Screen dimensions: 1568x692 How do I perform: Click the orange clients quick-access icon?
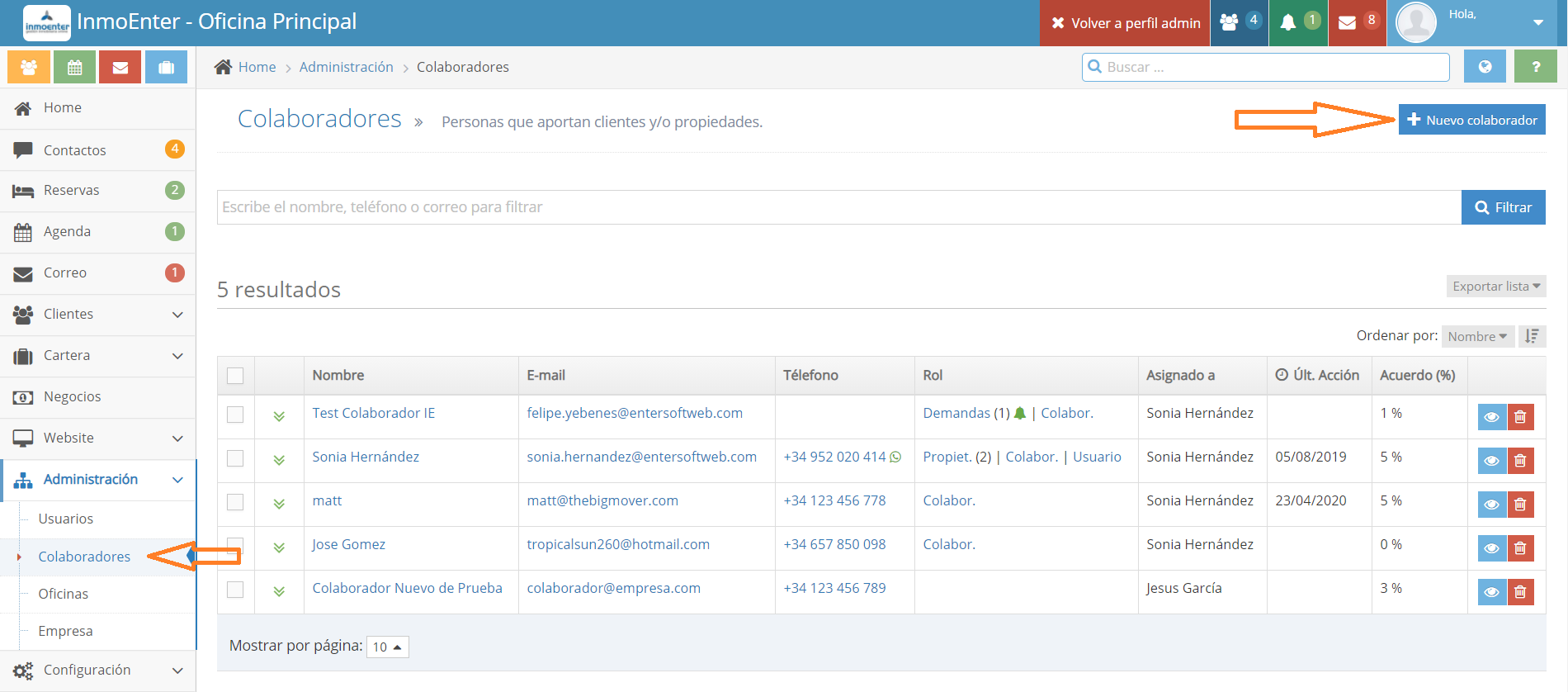(x=29, y=67)
